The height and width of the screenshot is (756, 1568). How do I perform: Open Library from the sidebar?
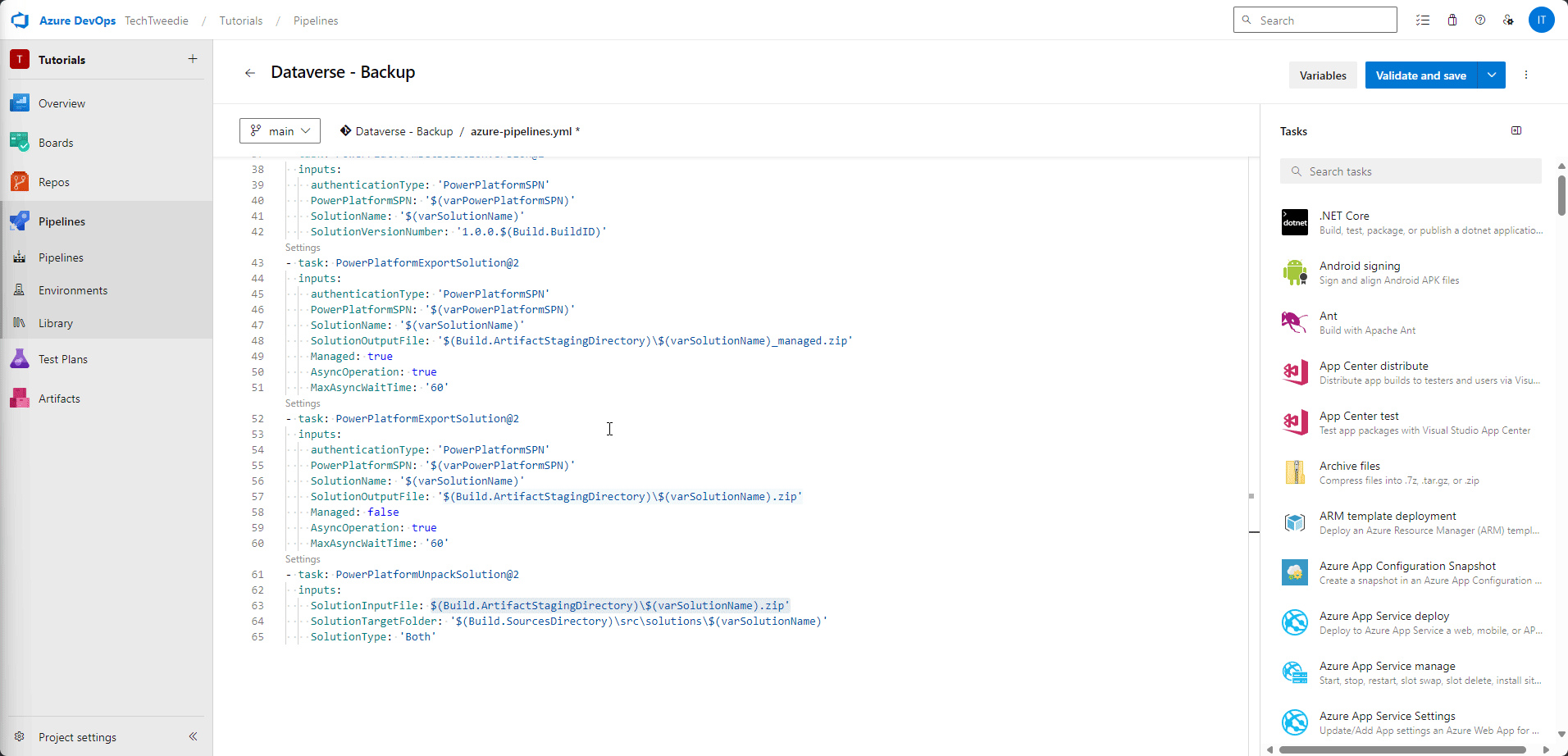(x=55, y=322)
